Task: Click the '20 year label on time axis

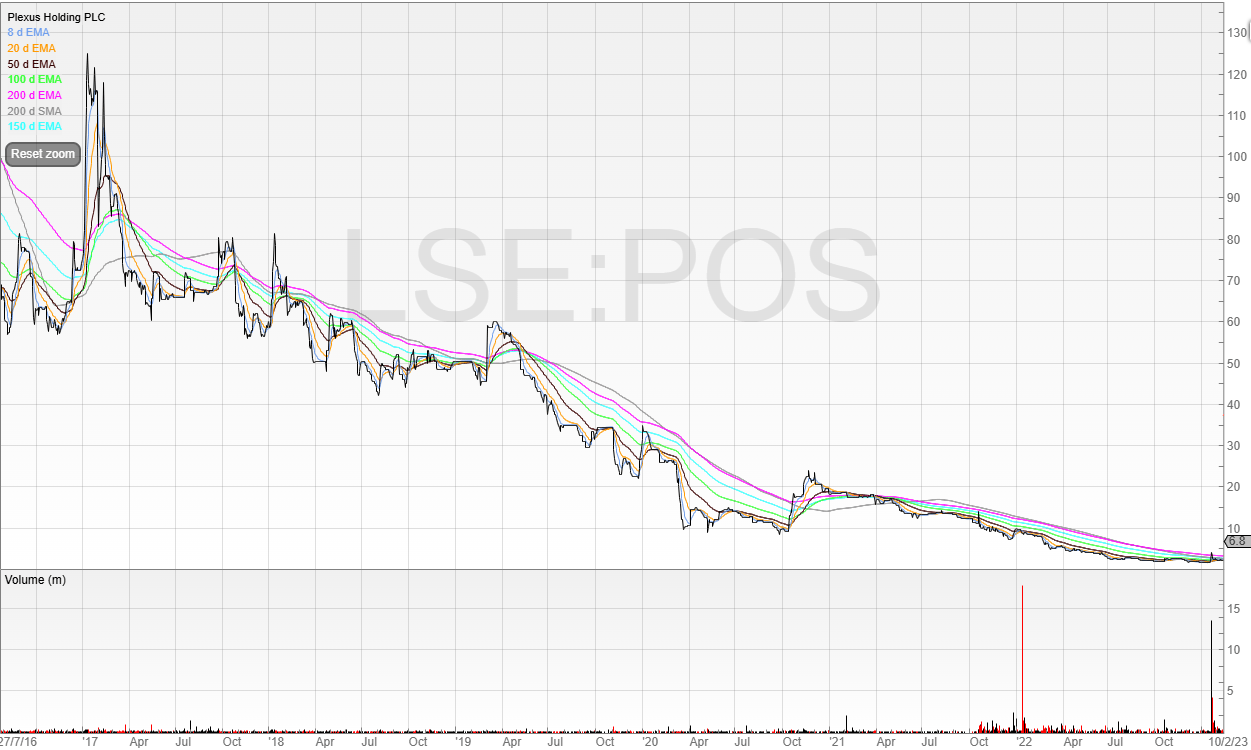Action: point(650,742)
